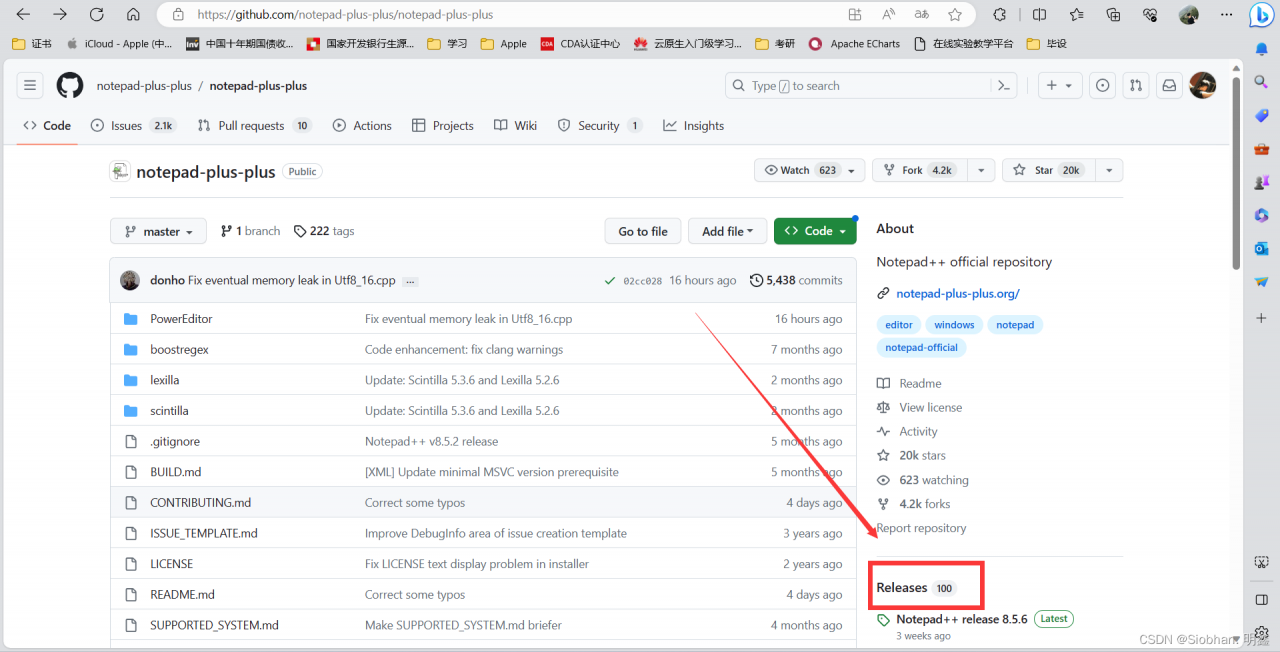This screenshot has width=1280, height=652.
Task: Open the paper plane icon in Edge sidebar
Action: [x=1262, y=282]
